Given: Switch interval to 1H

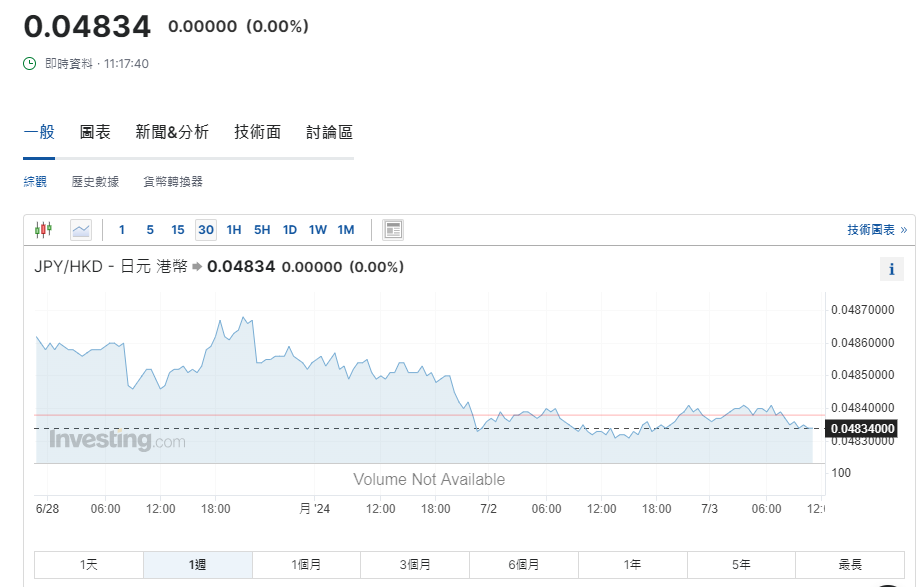Looking at the screenshot, I should [234, 230].
